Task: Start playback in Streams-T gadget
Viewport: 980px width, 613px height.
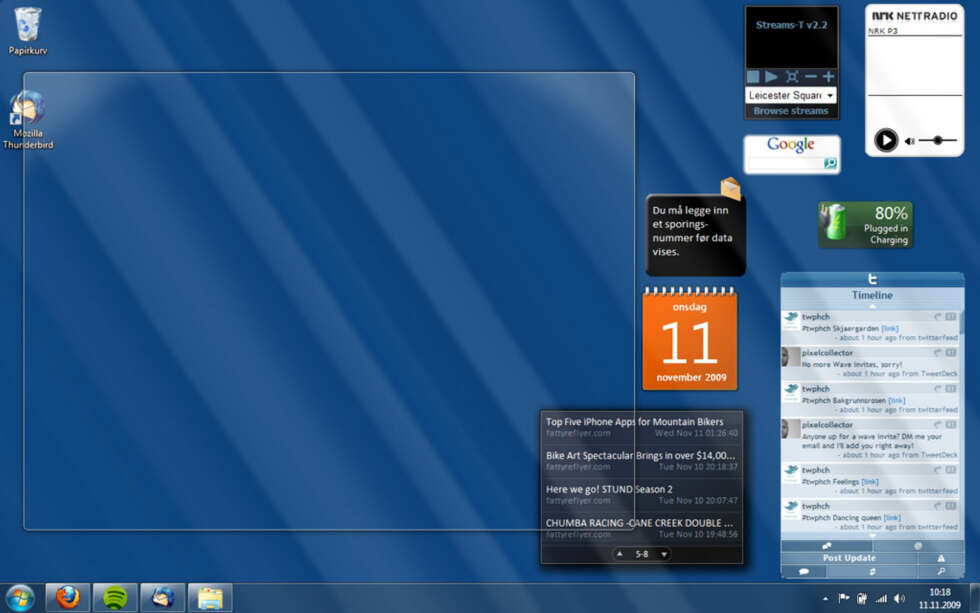Action: (772, 76)
